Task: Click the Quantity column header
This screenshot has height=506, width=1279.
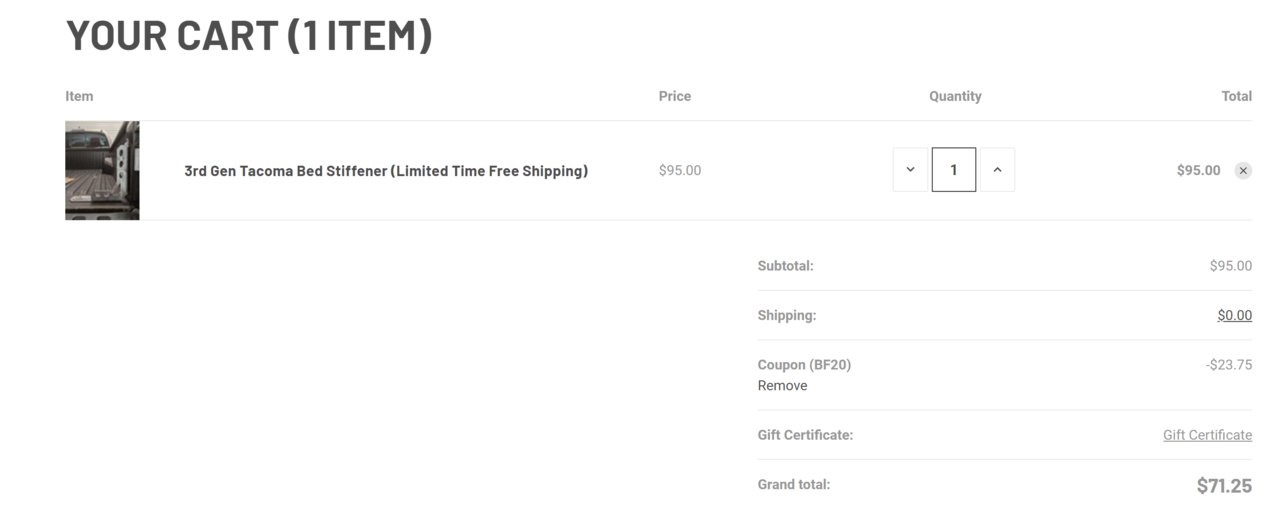Action: 955,96
